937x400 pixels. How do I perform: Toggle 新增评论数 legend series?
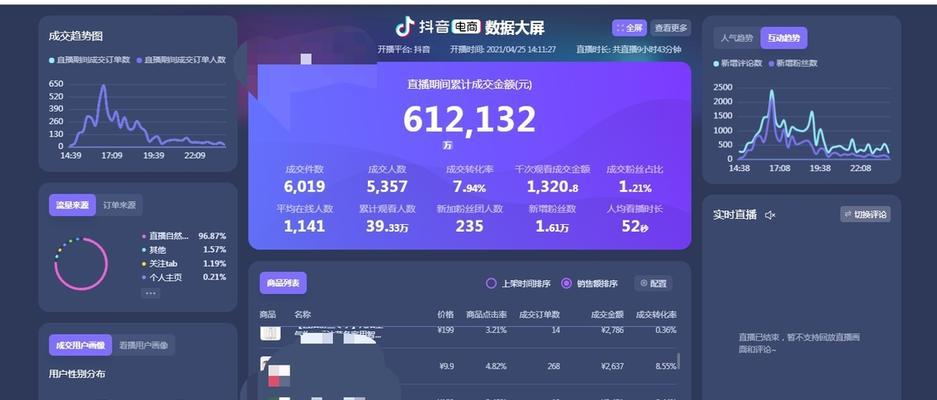(737, 63)
